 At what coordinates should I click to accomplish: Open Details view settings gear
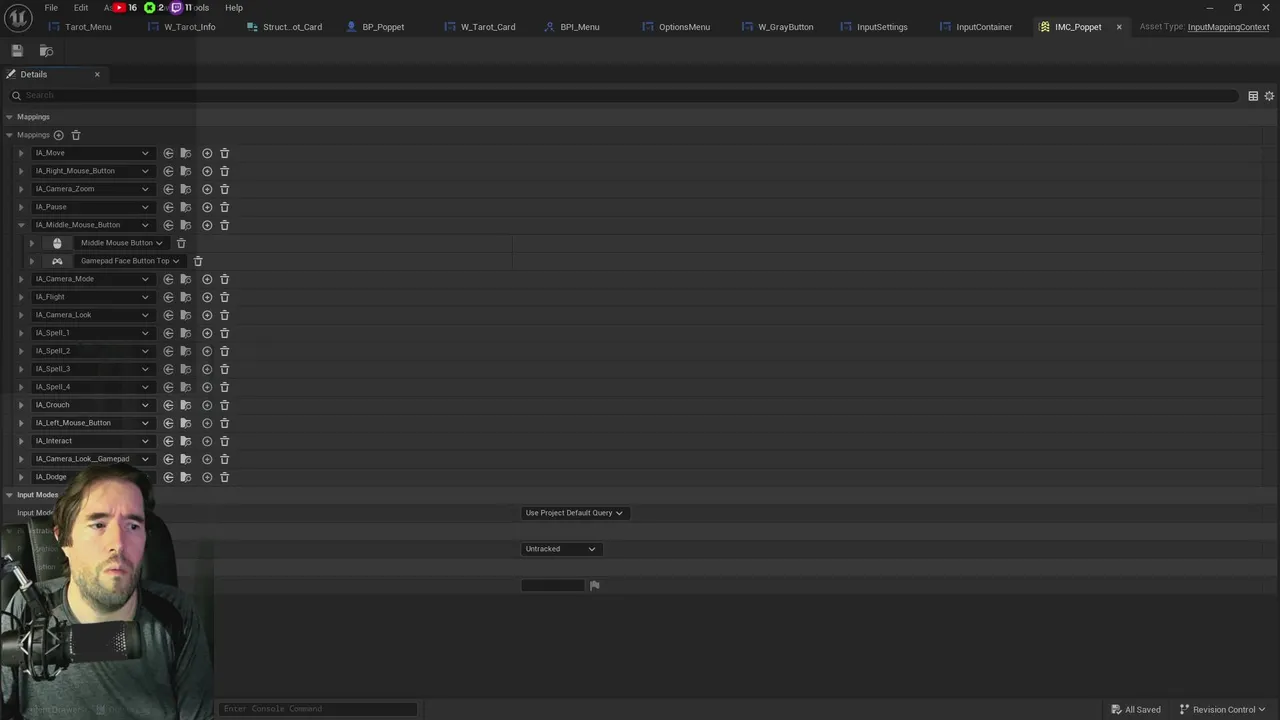(1269, 96)
